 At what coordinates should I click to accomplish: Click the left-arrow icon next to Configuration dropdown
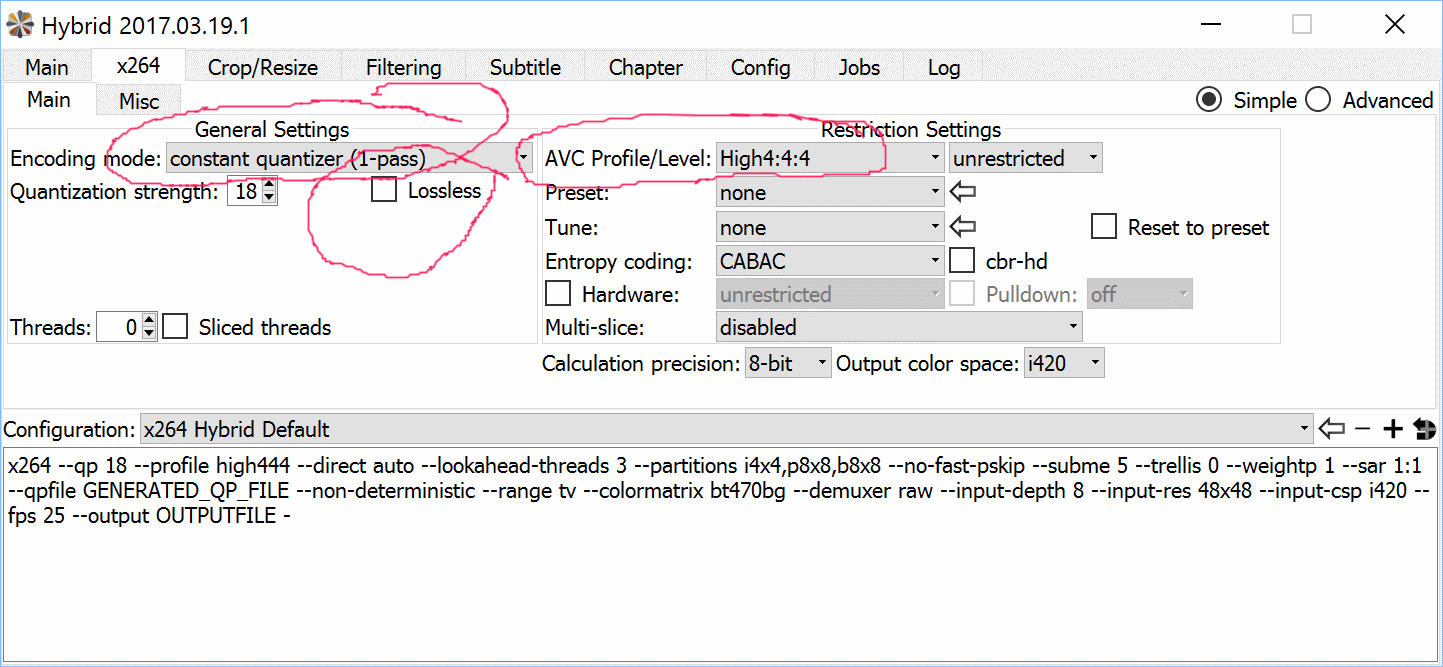1331,429
